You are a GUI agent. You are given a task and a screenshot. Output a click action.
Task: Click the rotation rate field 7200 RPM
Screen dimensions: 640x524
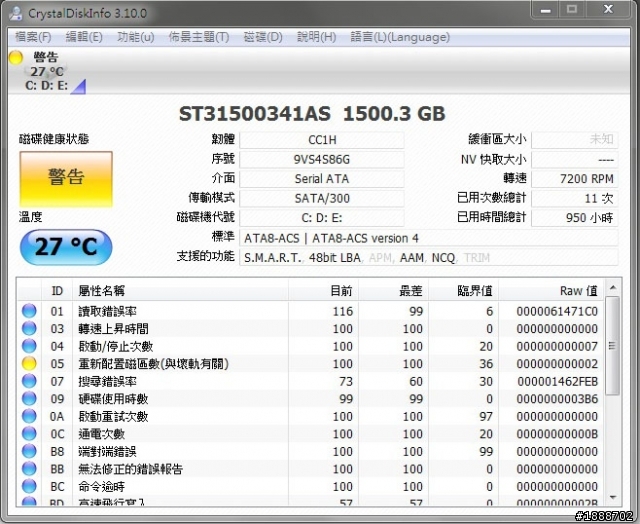click(575, 179)
